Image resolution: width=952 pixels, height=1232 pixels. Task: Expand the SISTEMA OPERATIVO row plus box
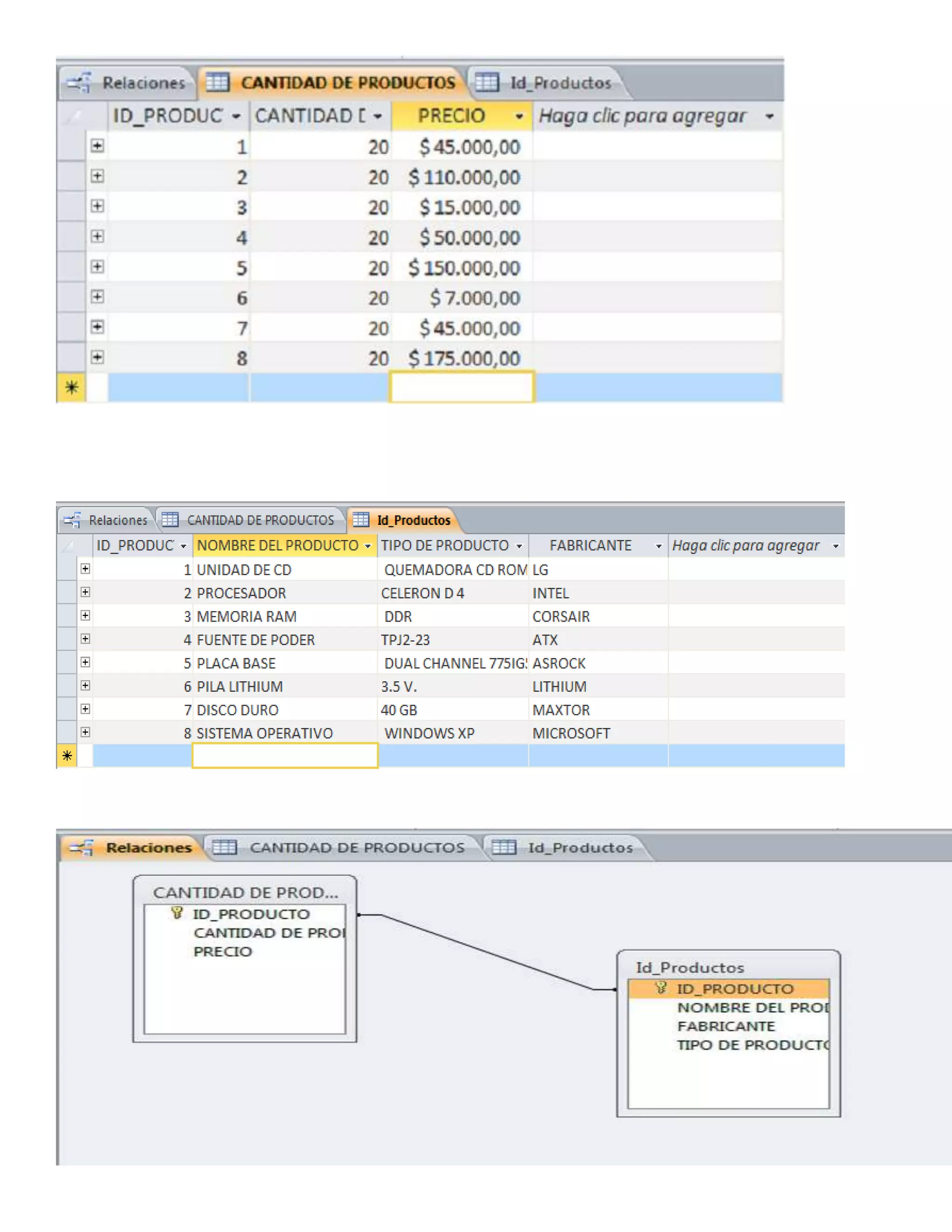(85, 732)
